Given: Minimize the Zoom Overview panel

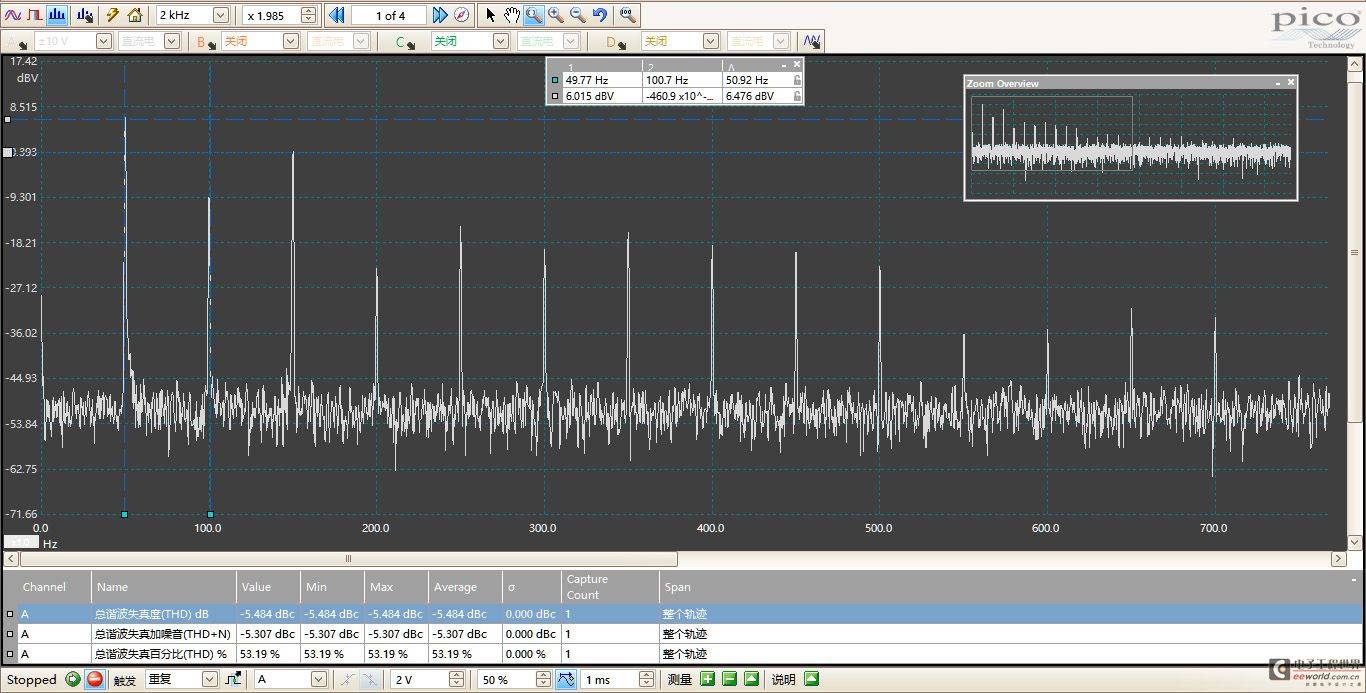Looking at the screenshot, I should (1277, 83).
